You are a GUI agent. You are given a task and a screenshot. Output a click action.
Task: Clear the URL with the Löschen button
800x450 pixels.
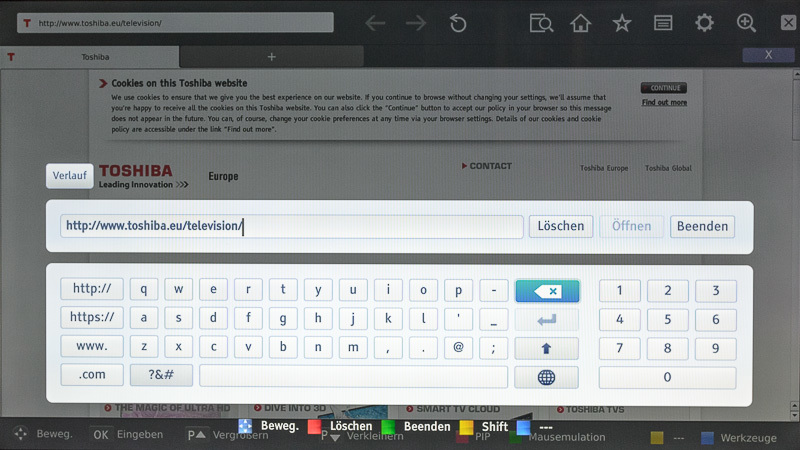pyautogui.click(x=561, y=226)
